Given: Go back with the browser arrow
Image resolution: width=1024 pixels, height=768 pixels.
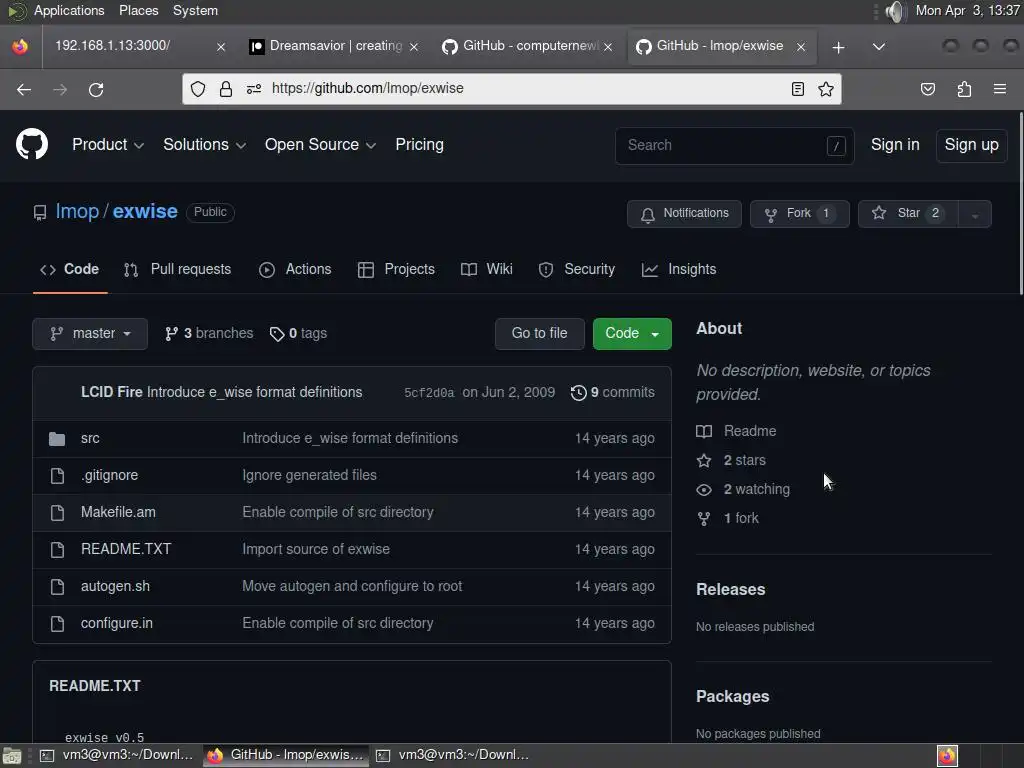Looking at the screenshot, I should 24,89.
